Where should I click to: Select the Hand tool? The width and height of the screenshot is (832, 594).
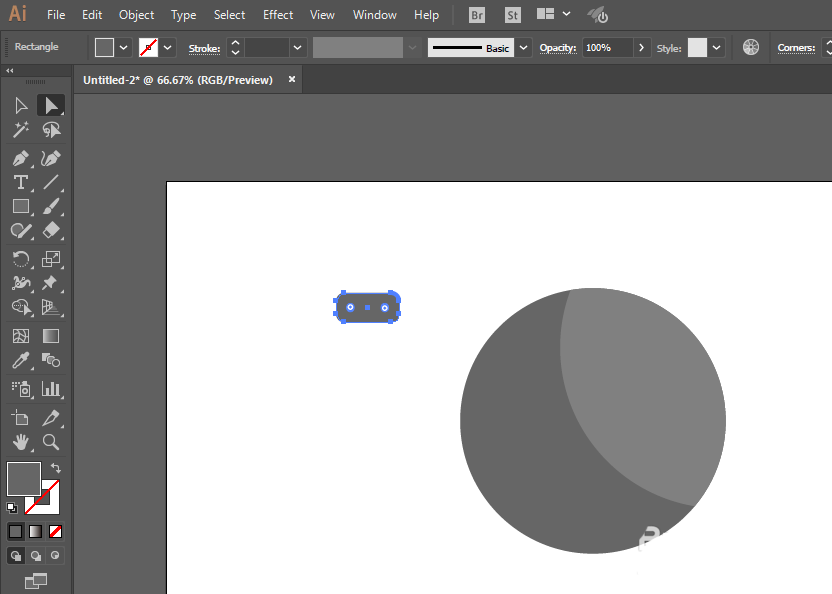[21, 442]
